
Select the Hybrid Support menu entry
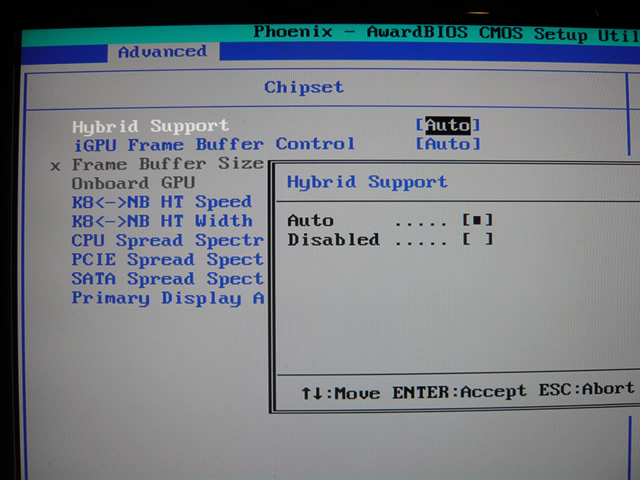pyautogui.click(x=151, y=126)
